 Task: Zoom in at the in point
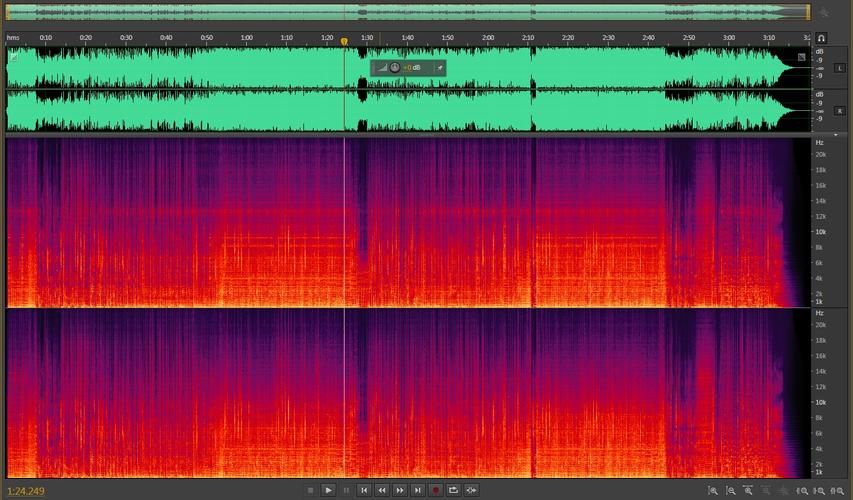point(802,491)
